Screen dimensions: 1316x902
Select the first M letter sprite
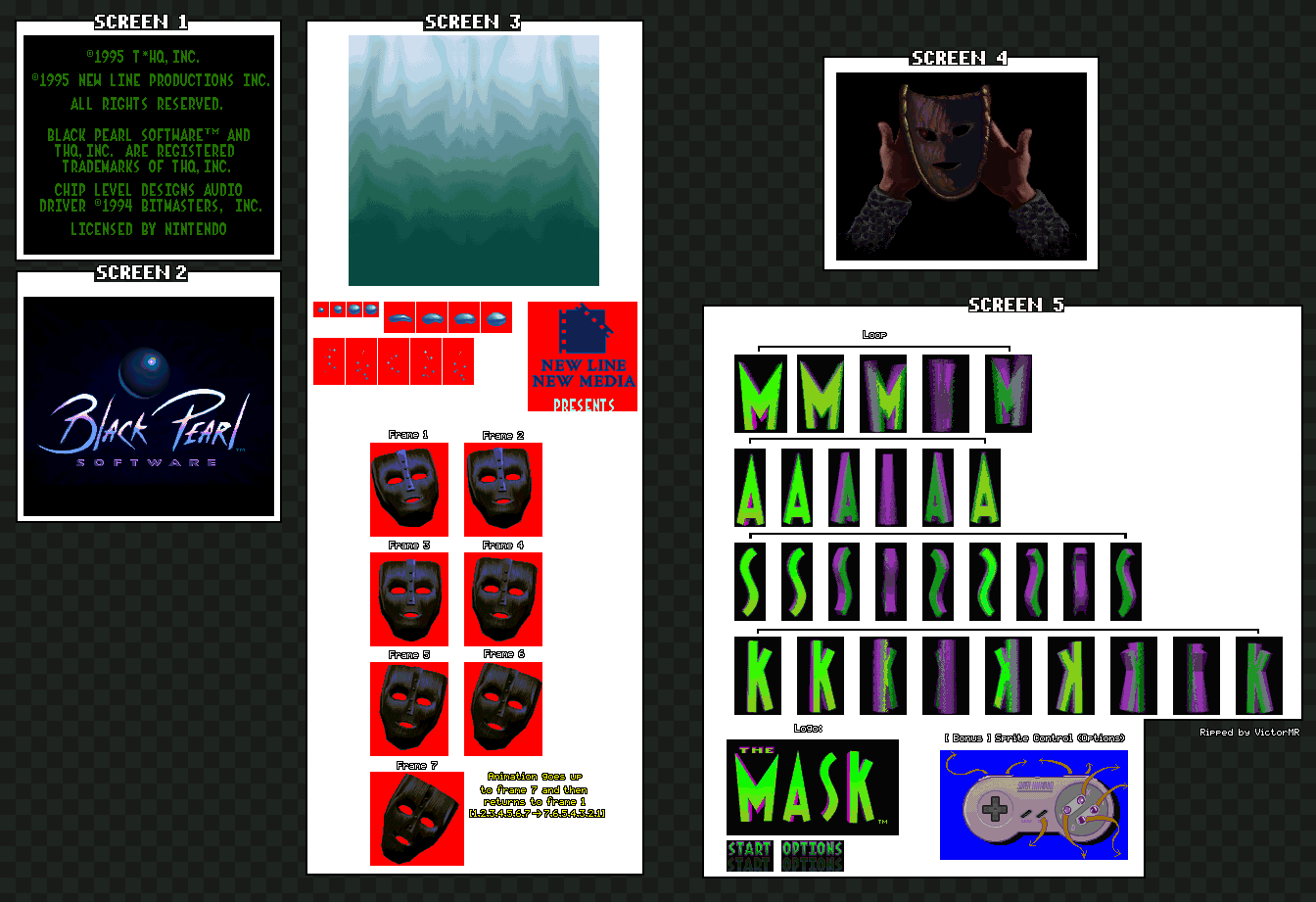760,395
